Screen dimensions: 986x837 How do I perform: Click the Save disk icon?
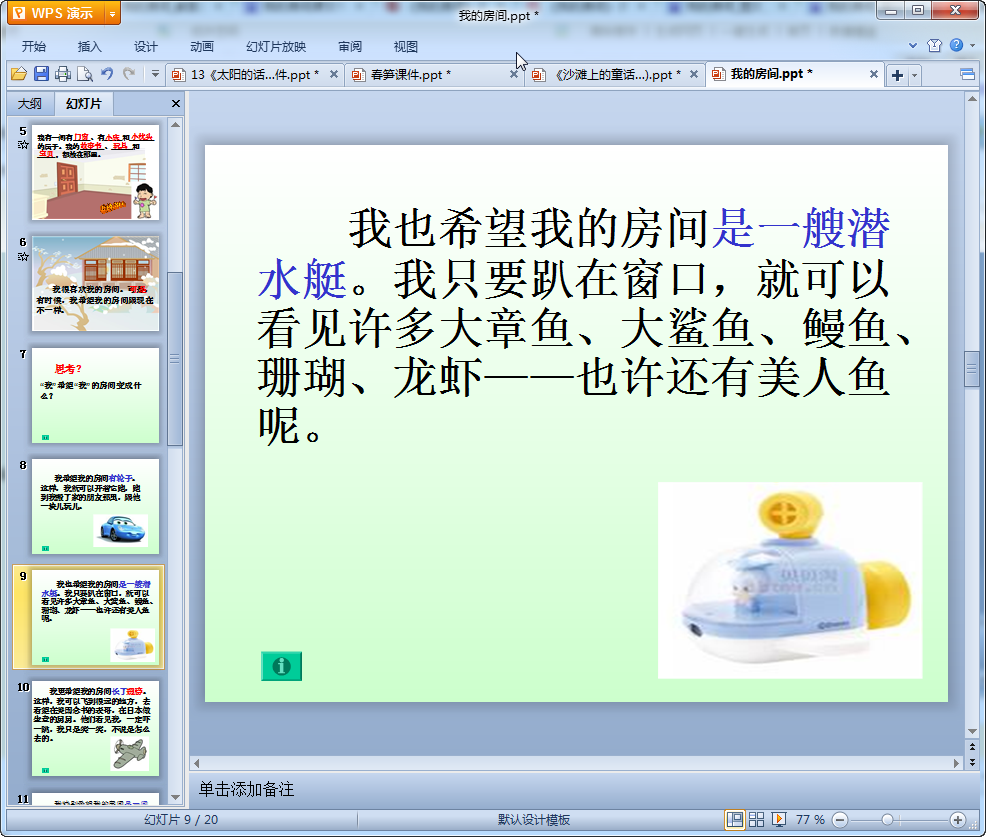42,74
